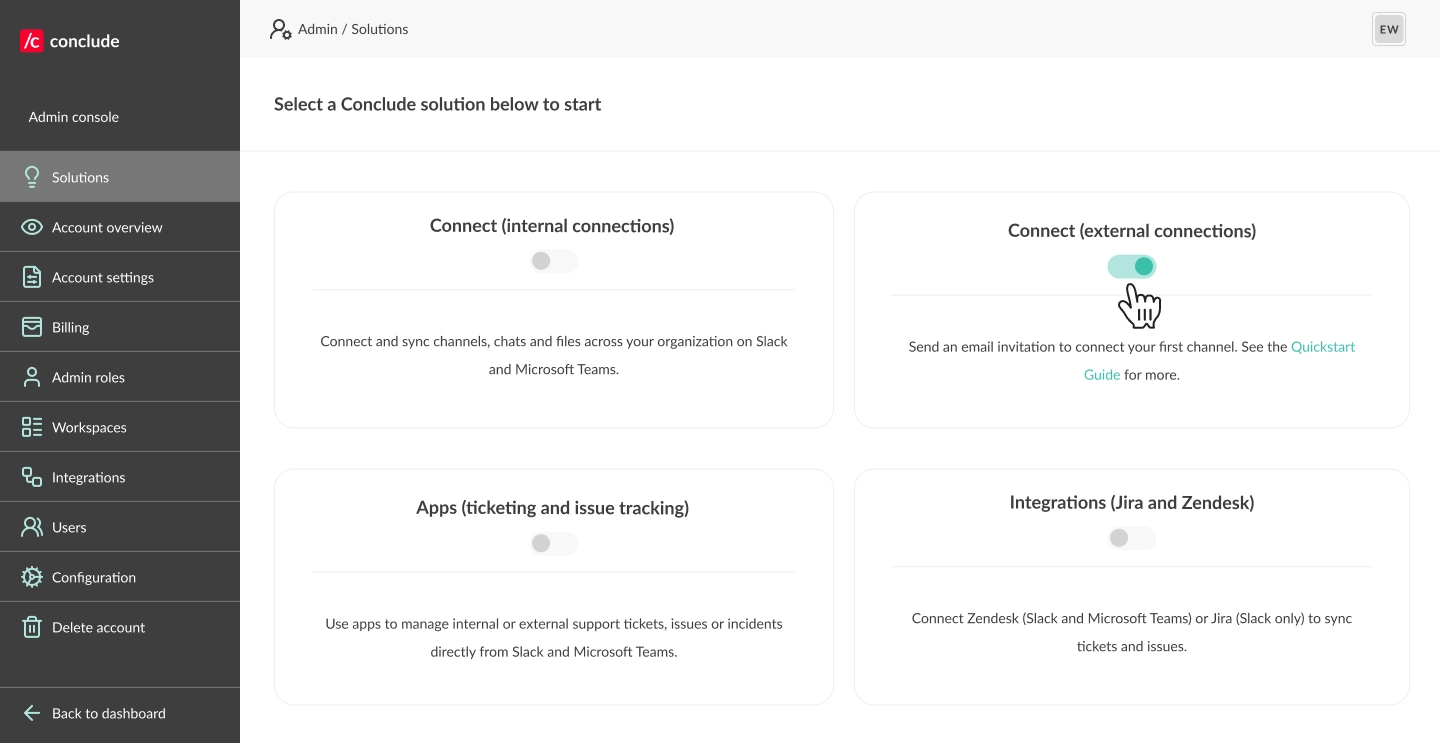Open the Integrations icon in the sidebar
Screen dimensions: 1440x743
pos(31,477)
